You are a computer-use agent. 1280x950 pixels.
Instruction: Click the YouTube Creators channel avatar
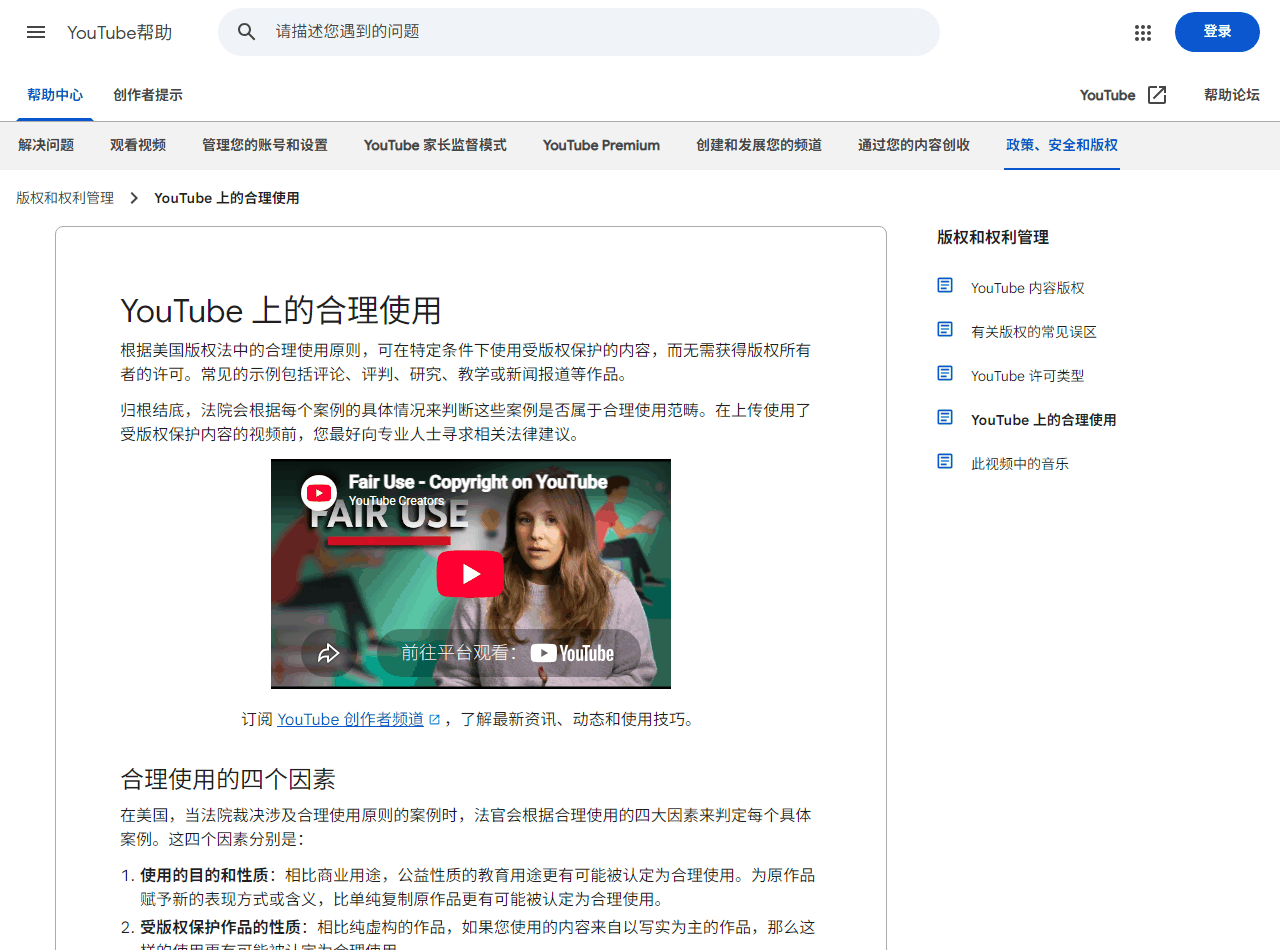[x=319, y=492]
